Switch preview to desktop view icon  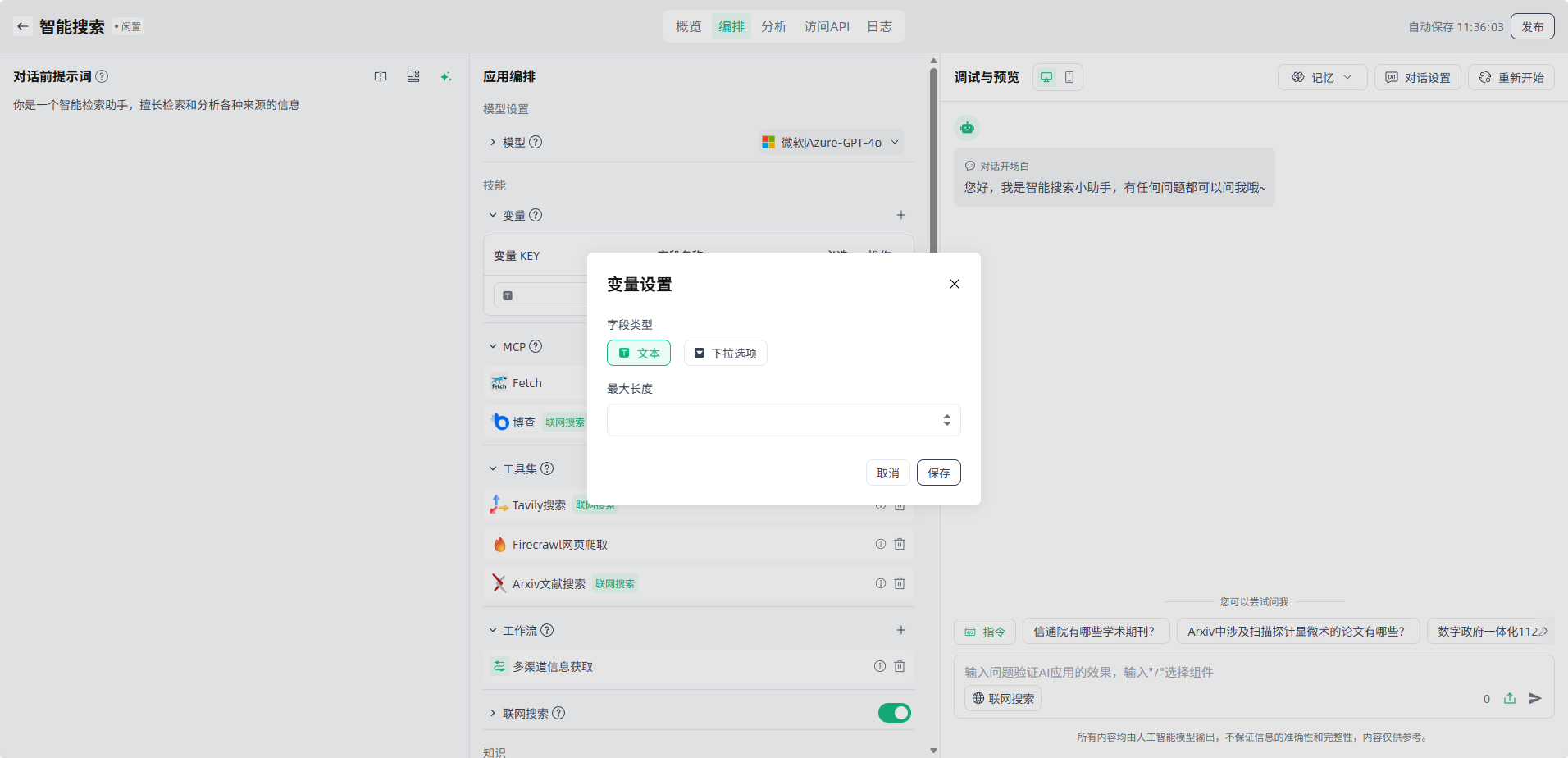[x=1046, y=77]
